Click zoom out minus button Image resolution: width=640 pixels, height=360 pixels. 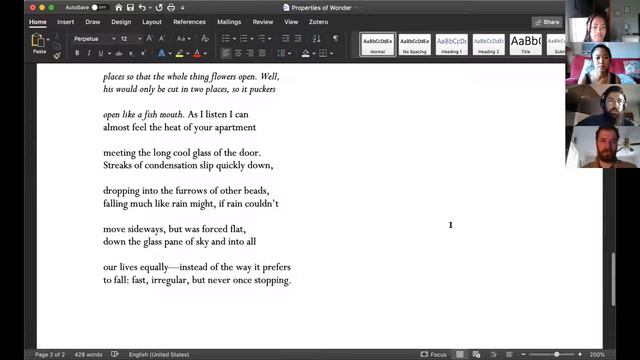(523, 354)
